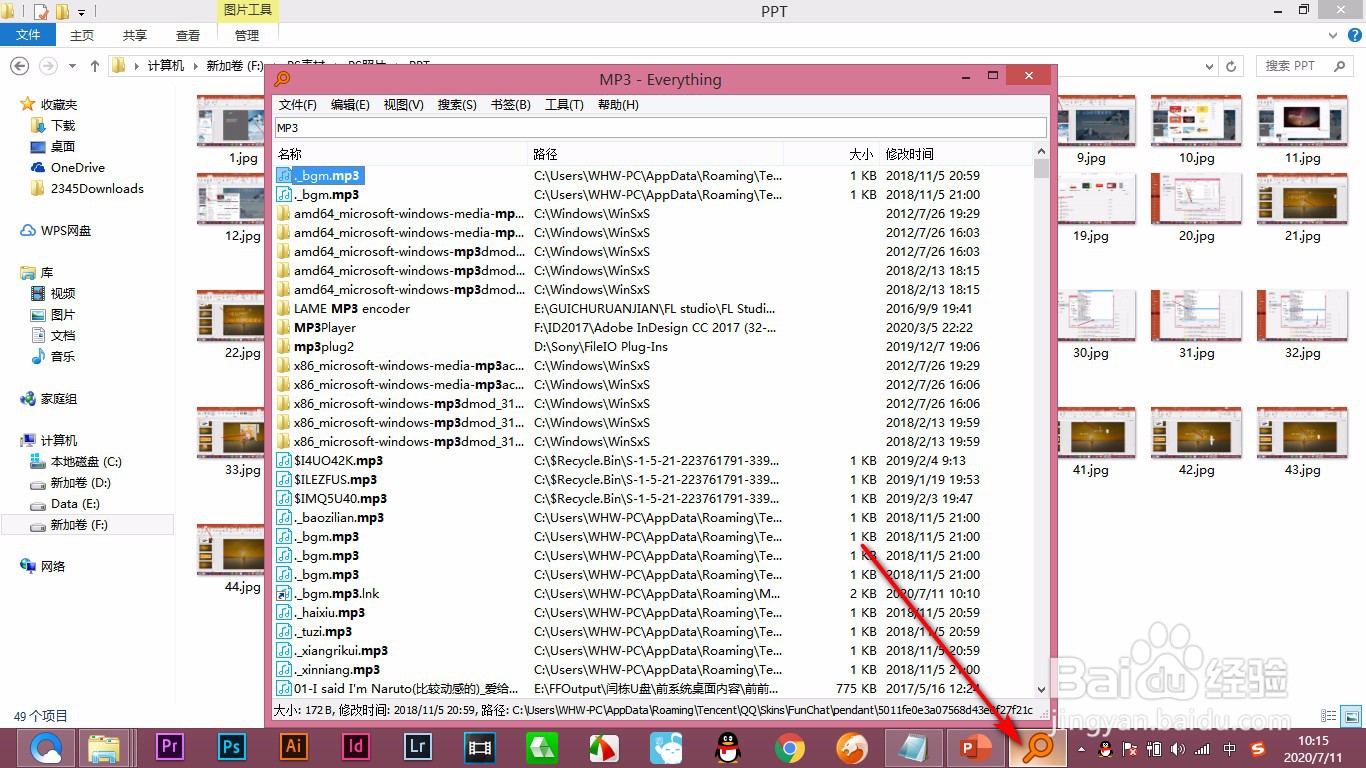
Task: Click the scrollbar down arrow in Everything
Action: pyautogui.click(x=1041, y=689)
